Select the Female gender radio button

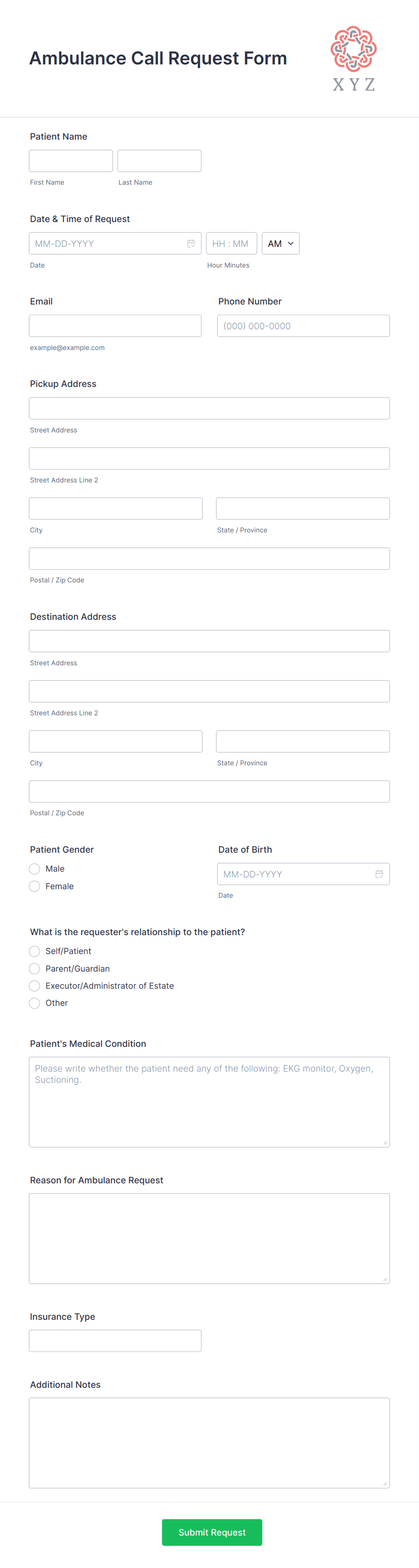click(34, 886)
